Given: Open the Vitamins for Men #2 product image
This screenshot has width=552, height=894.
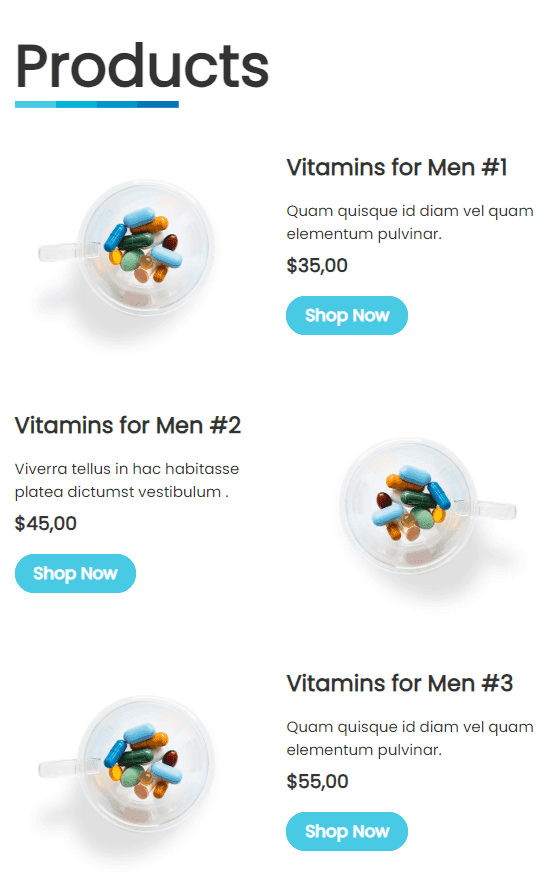Looking at the screenshot, I should 422,509.
